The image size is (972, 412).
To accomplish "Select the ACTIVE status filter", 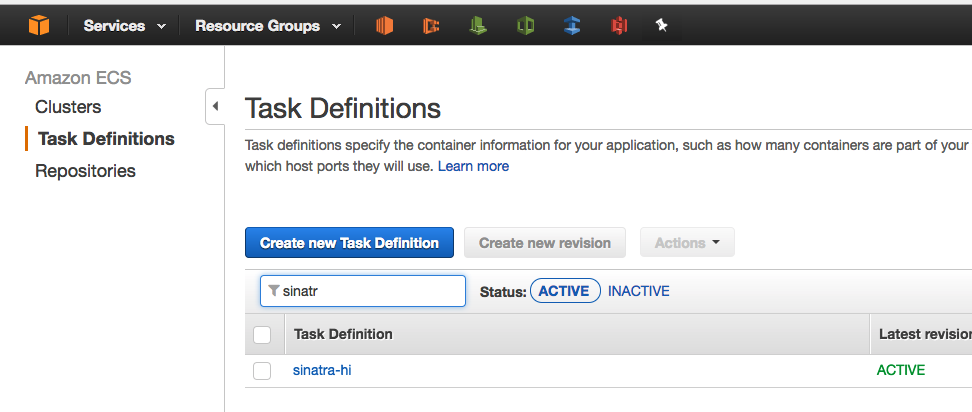I will pos(565,291).
